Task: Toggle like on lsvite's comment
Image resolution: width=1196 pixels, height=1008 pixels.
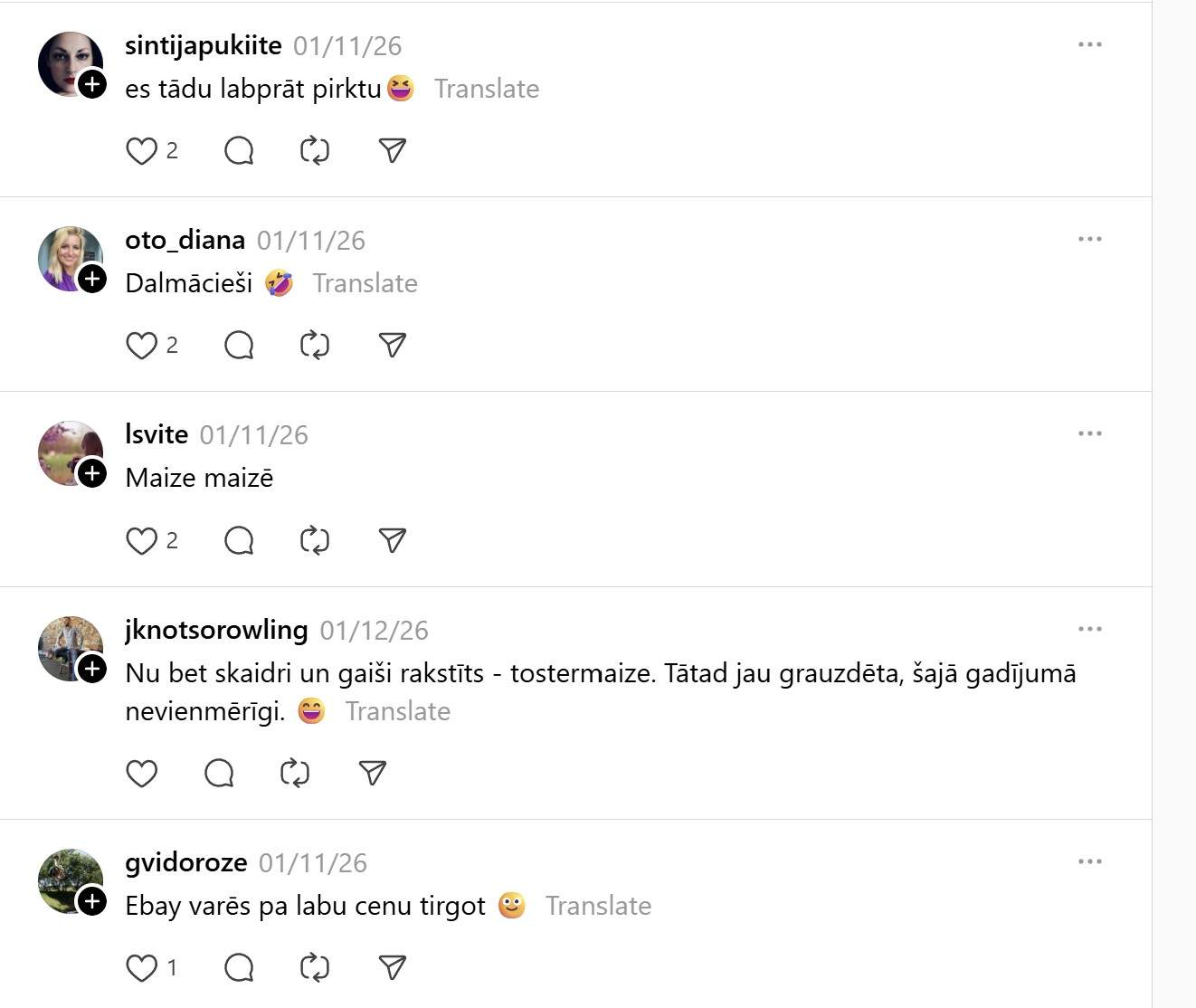Action: (x=141, y=540)
